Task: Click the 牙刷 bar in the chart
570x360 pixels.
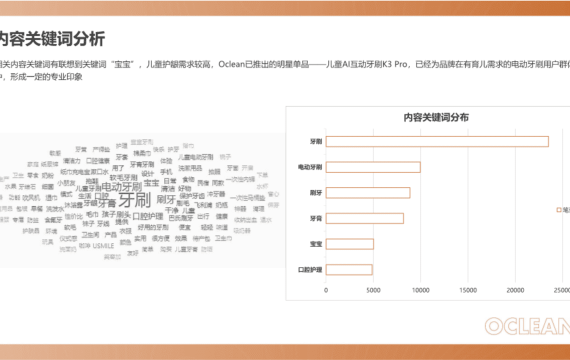Action: 437,141
